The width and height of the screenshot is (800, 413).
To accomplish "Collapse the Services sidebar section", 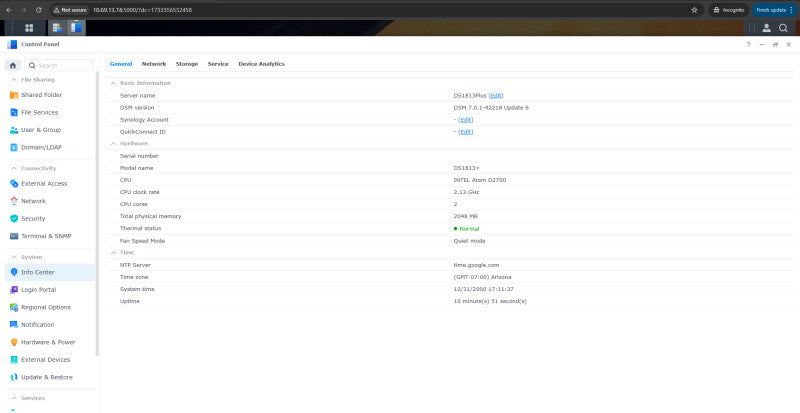I will click(13, 398).
